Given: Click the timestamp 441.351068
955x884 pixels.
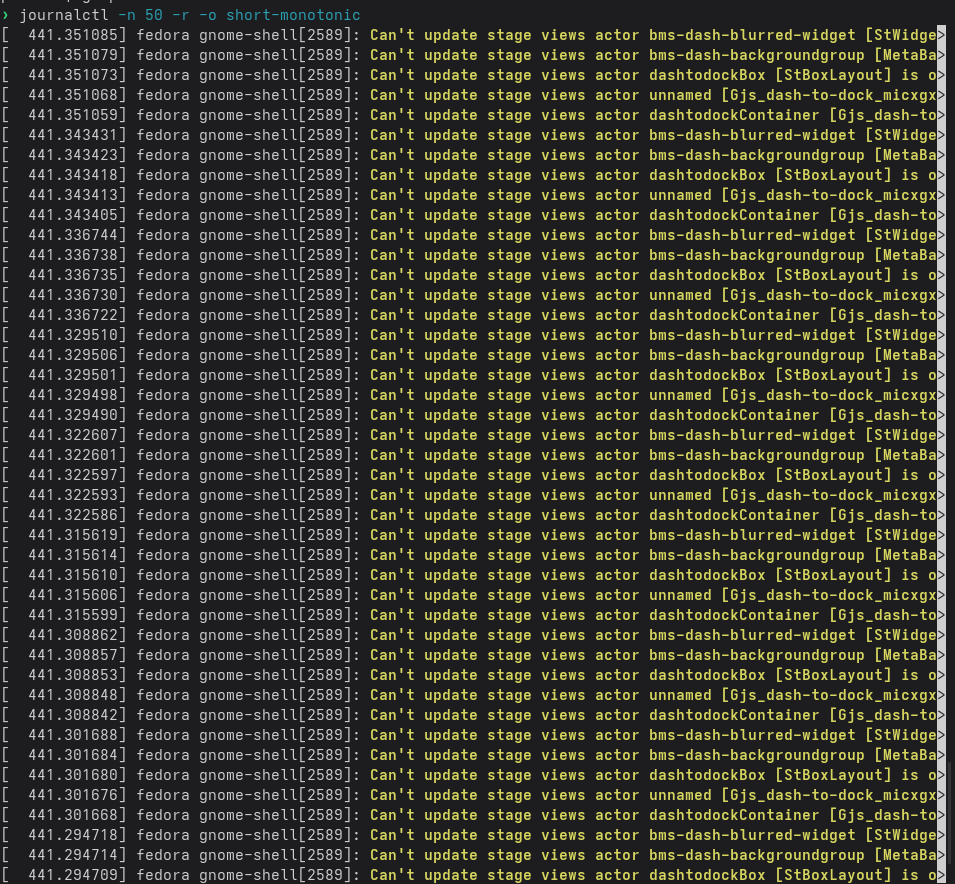Looking at the screenshot, I should (x=73, y=95).
